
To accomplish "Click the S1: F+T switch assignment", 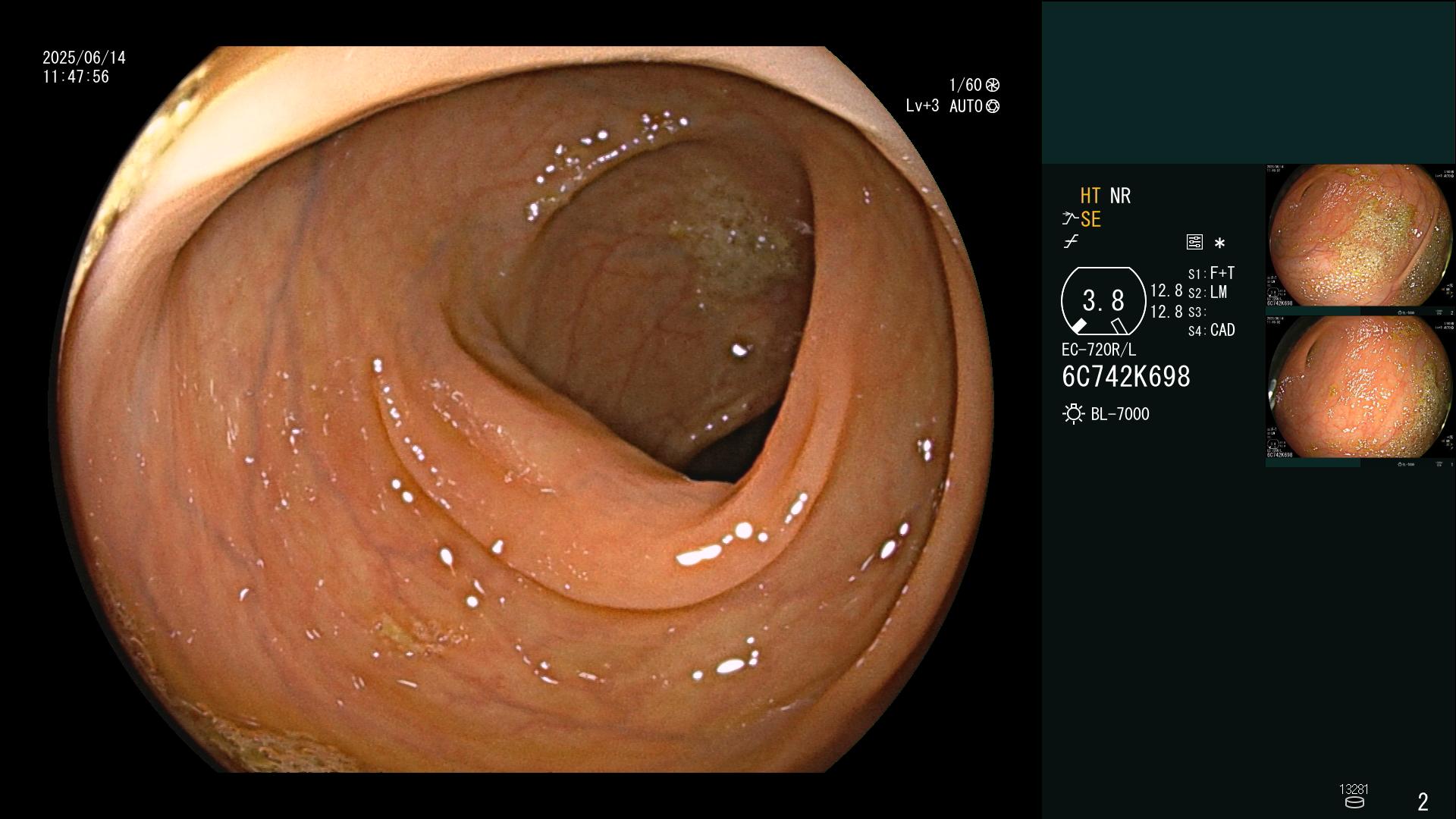I will tap(1211, 273).
